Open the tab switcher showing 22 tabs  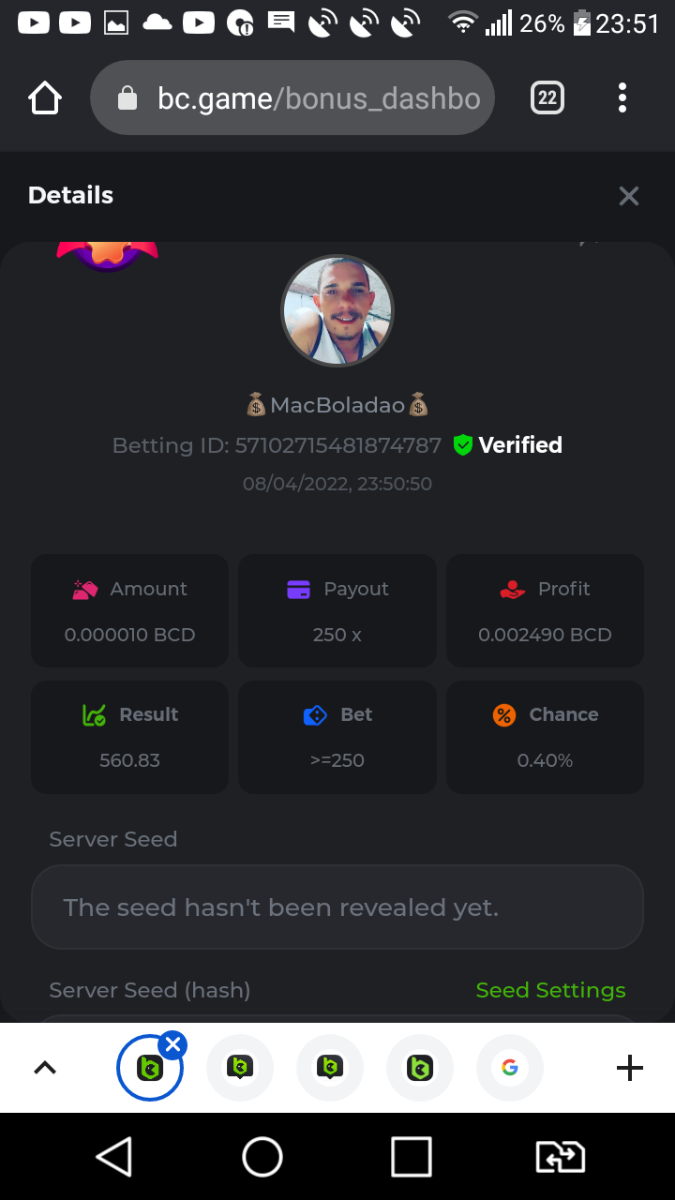pos(547,98)
